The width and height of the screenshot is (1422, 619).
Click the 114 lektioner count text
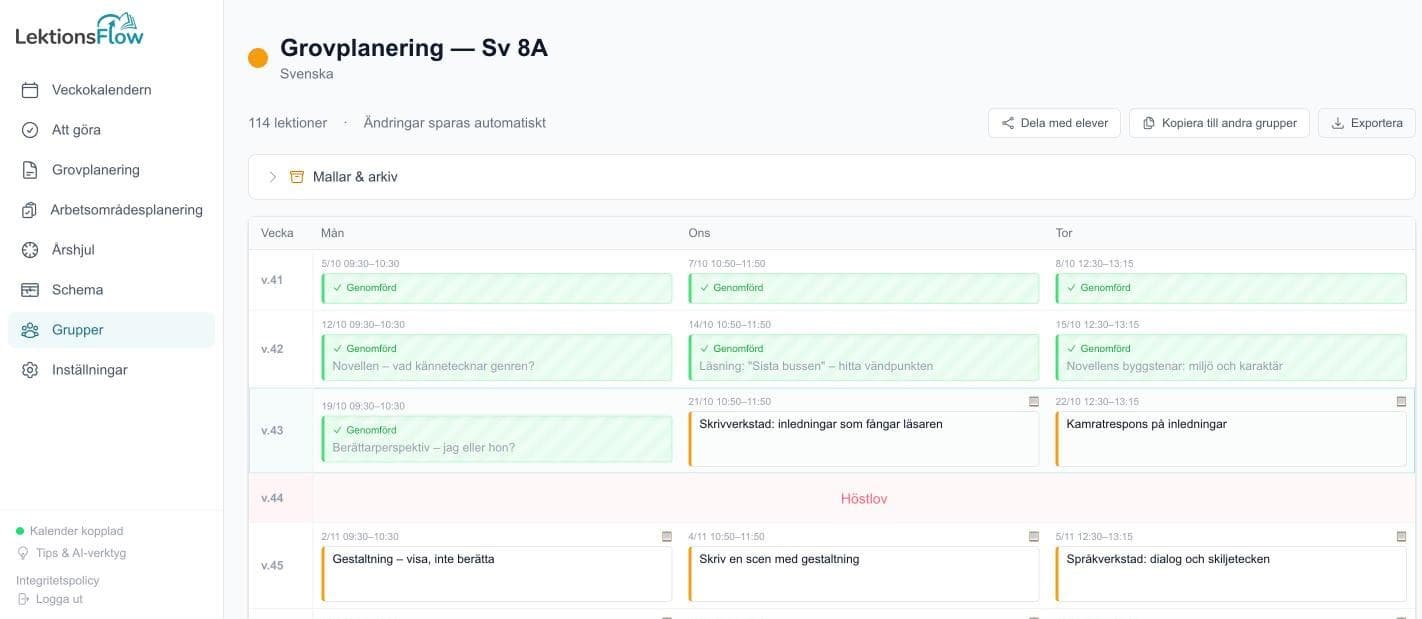click(x=288, y=123)
